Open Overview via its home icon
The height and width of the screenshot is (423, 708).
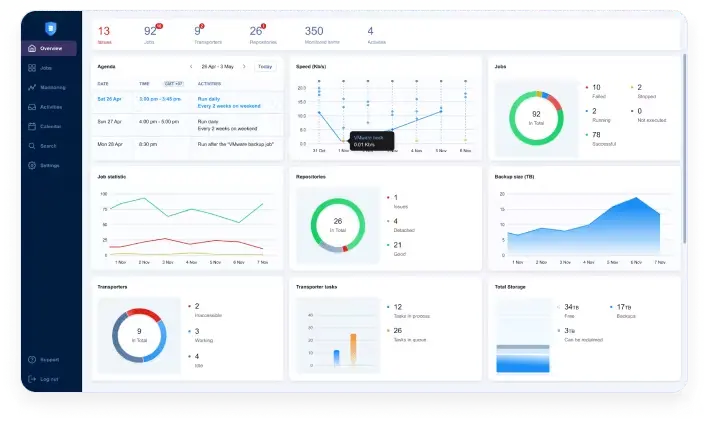tap(32, 48)
